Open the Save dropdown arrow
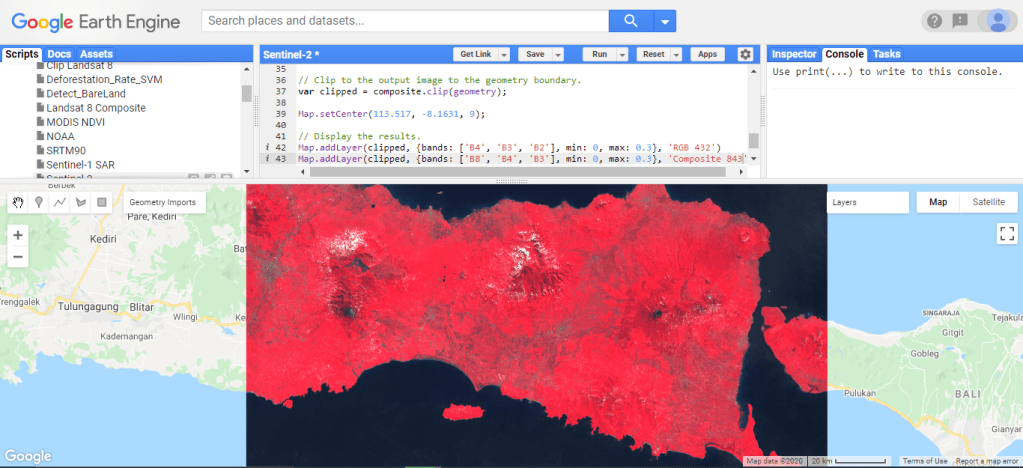Screen dimensions: 1023x468 [558, 54]
